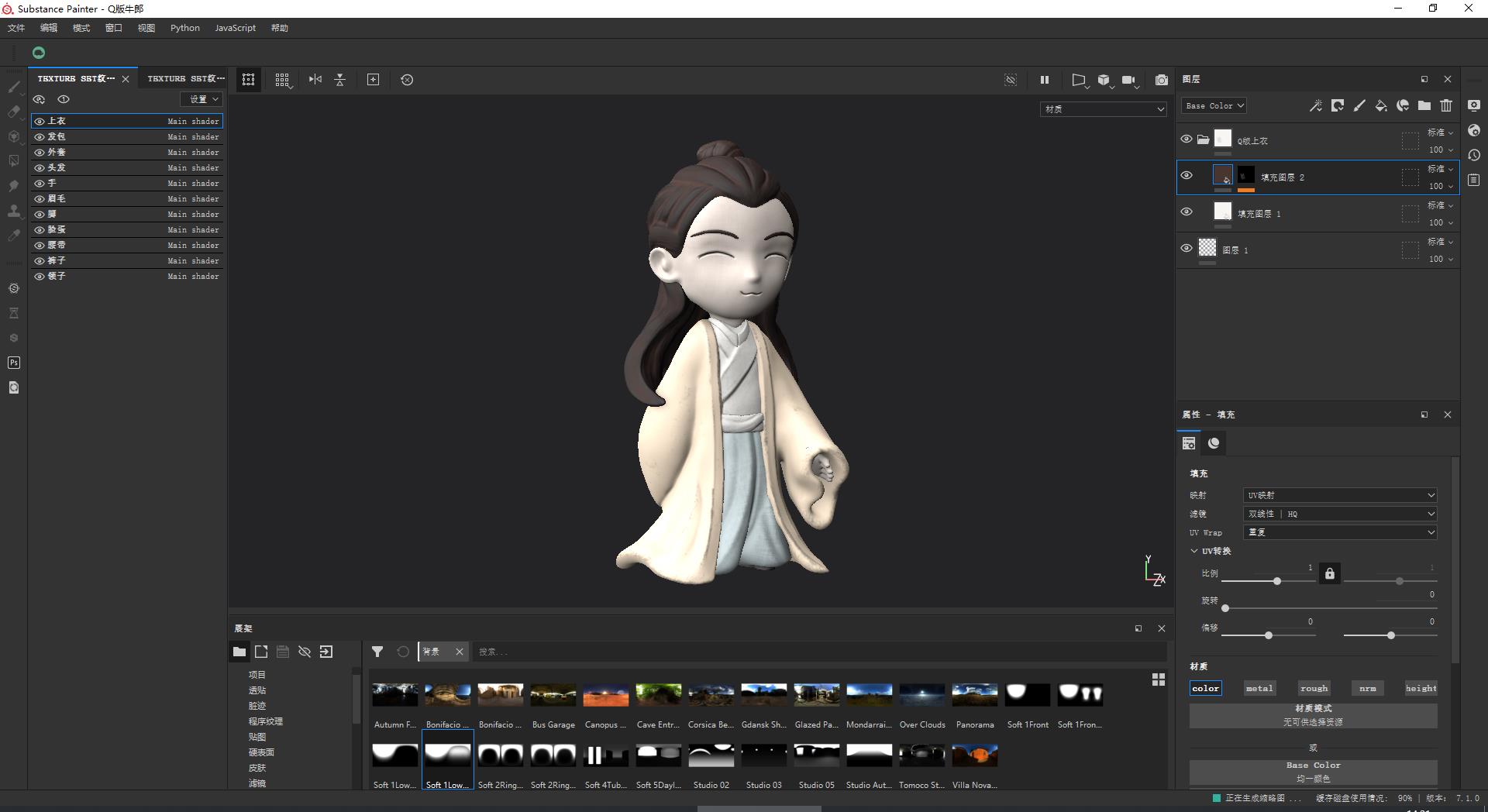Toggle visibility of 上衣 texture set
The height and width of the screenshot is (812, 1488).
click(x=40, y=121)
